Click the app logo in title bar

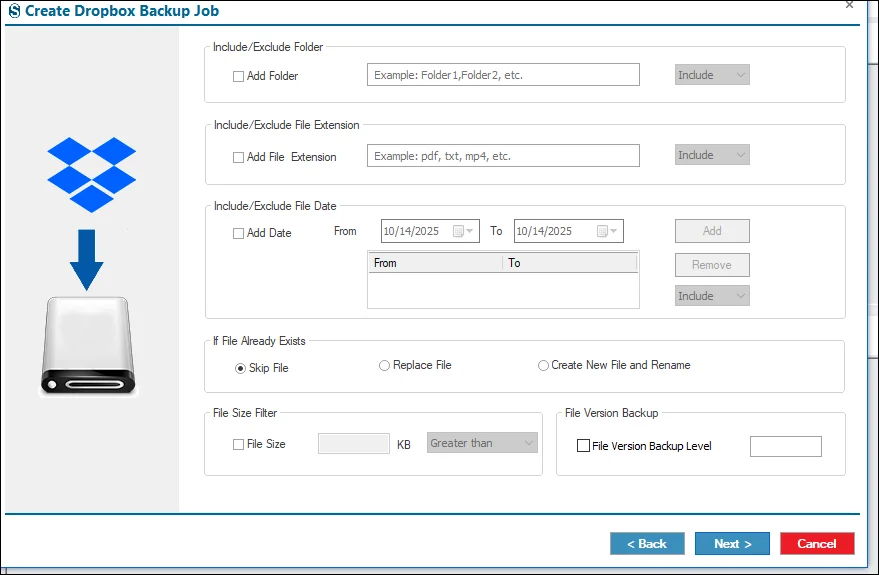pyautogui.click(x=15, y=11)
